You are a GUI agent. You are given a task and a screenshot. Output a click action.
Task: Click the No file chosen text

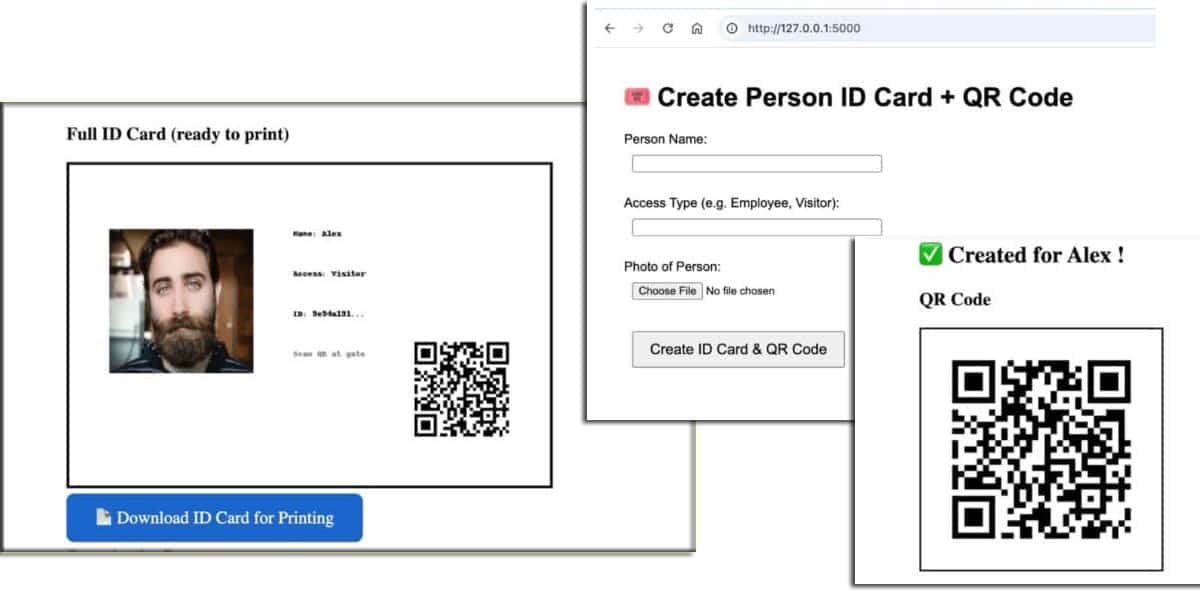click(740, 291)
